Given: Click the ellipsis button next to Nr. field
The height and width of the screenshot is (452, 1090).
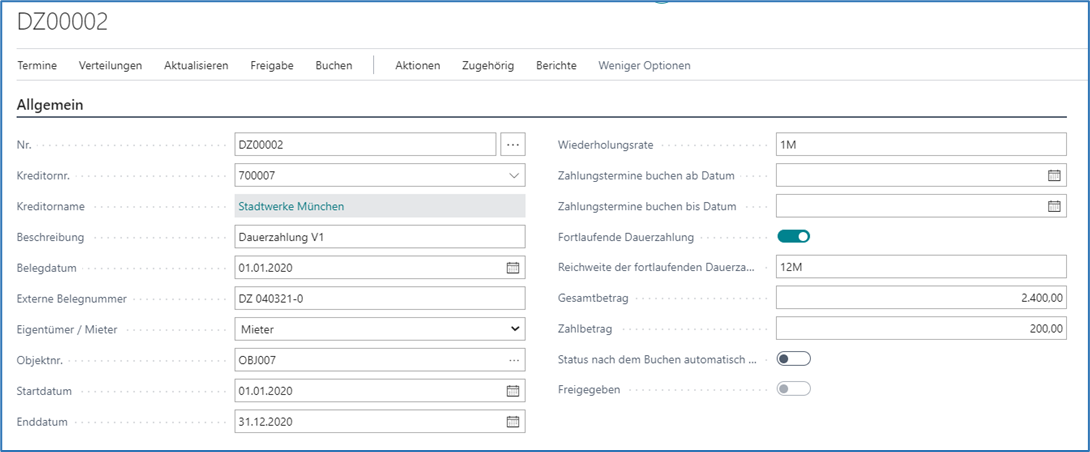Looking at the screenshot, I should click(x=513, y=145).
